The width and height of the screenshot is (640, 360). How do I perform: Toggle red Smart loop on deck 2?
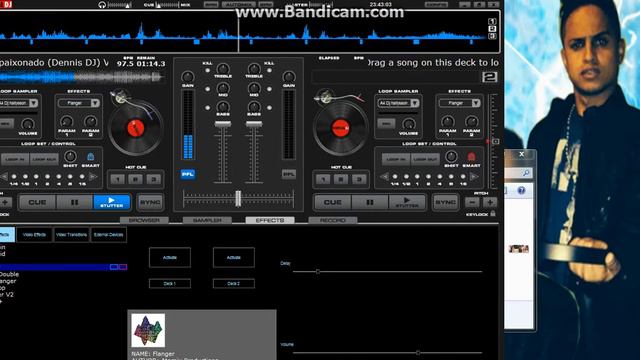471,157
